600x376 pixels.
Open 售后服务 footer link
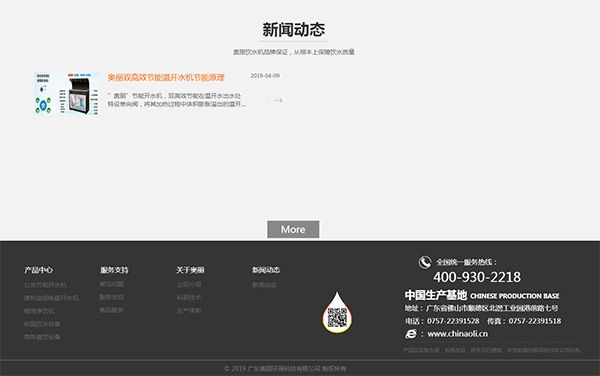point(111,310)
